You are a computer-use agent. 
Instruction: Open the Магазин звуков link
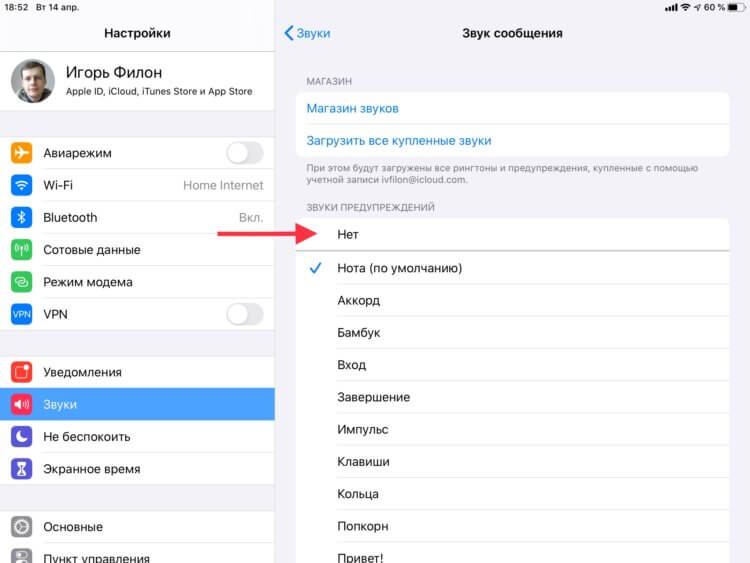point(353,109)
